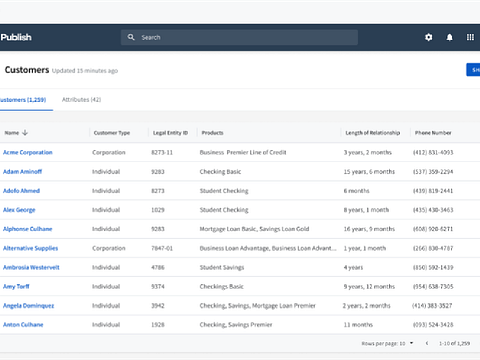The image size is (480, 360).
Task: Open the apps grid icon
Action: 470,37
